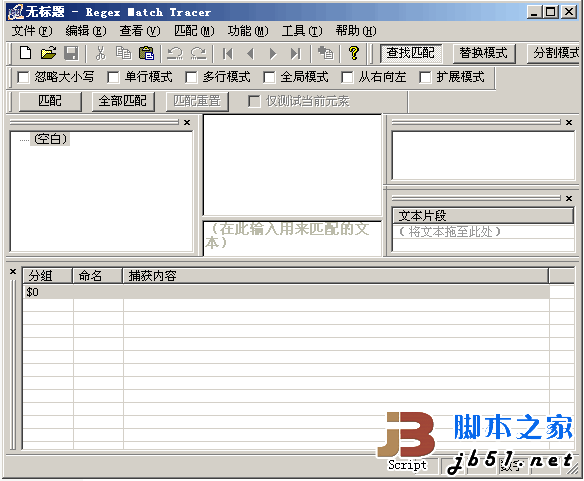Click the regex input area
Viewport: 584px width, 481px height.
292,165
